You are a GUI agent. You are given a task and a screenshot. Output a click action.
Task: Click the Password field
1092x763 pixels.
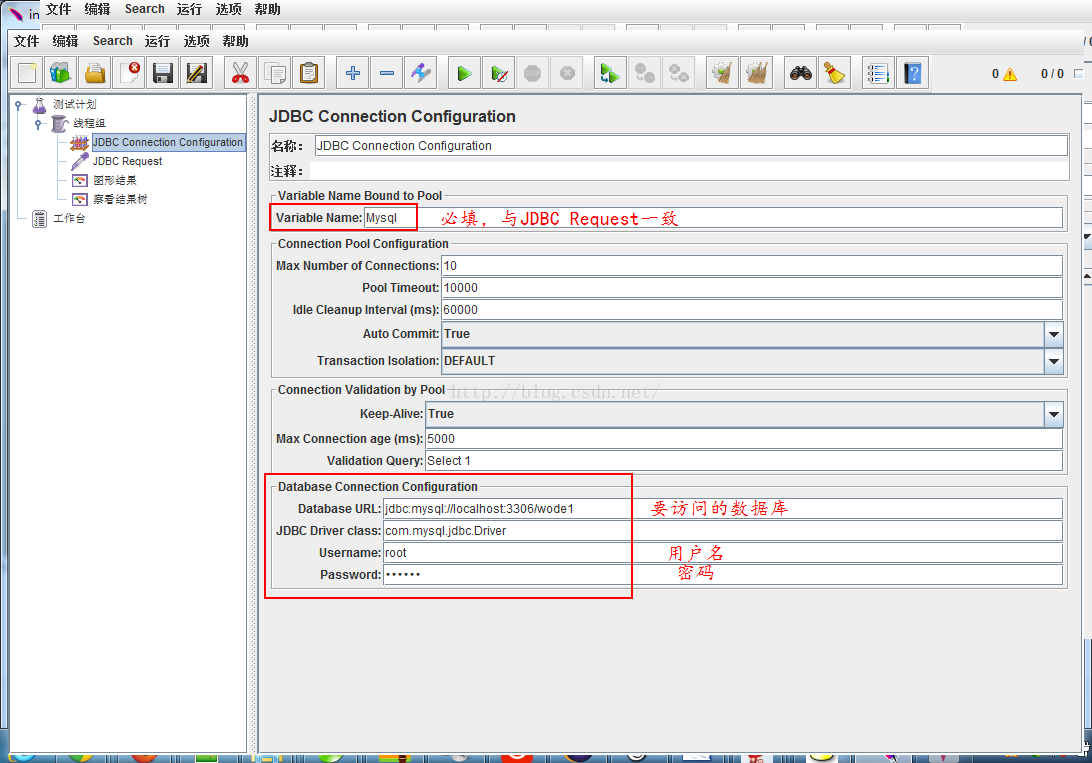[x=723, y=574]
